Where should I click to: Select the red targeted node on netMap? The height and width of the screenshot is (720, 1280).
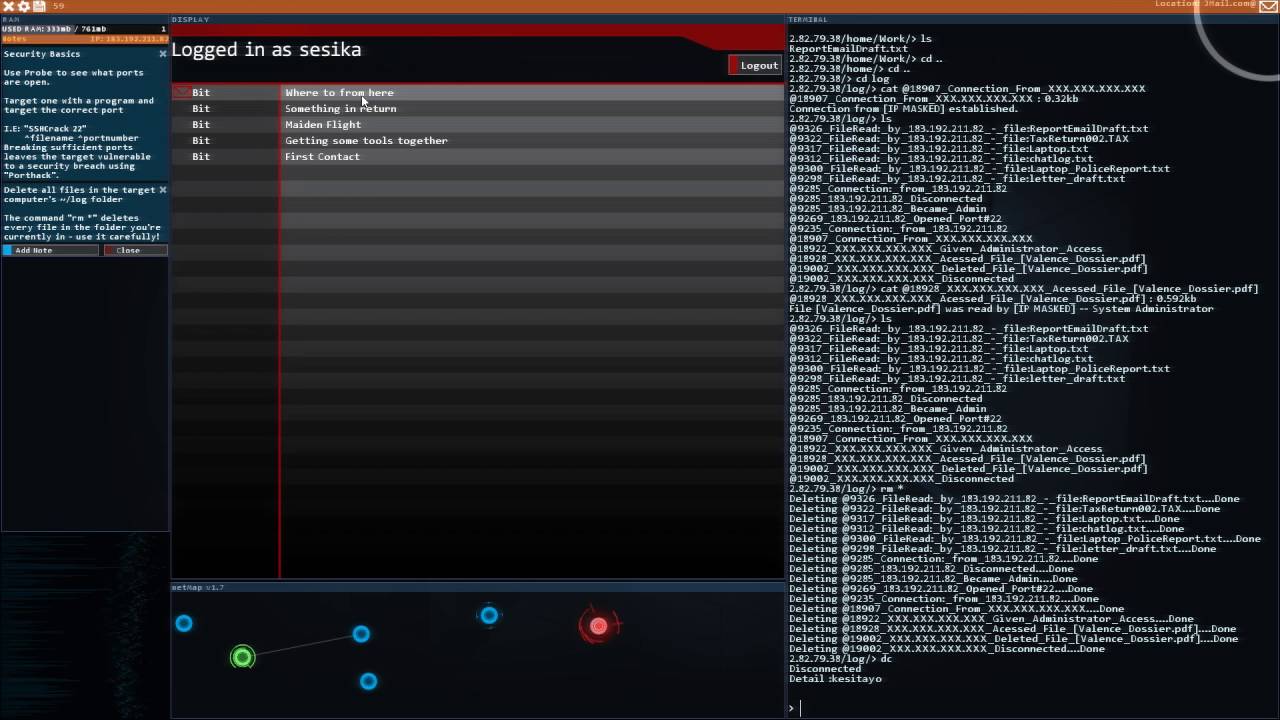(598, 626)
